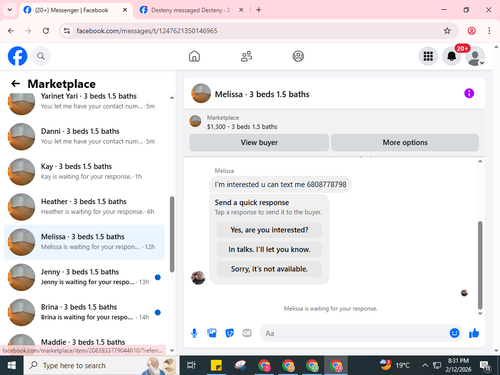This screenshot has width=500, height=375.
Task: Send a thumbs up like
Action: (x=474, y=333)
